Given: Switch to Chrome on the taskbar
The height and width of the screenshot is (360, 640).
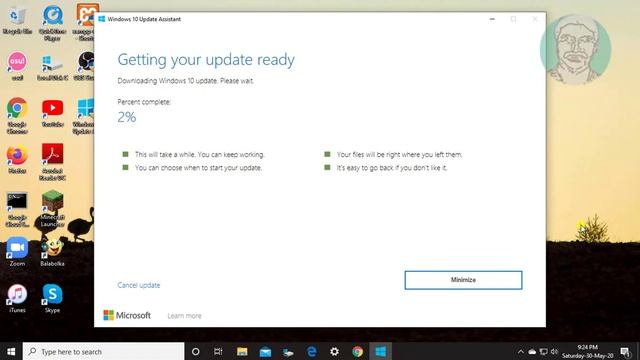Looking at the screenshot, I should (358, 351).
